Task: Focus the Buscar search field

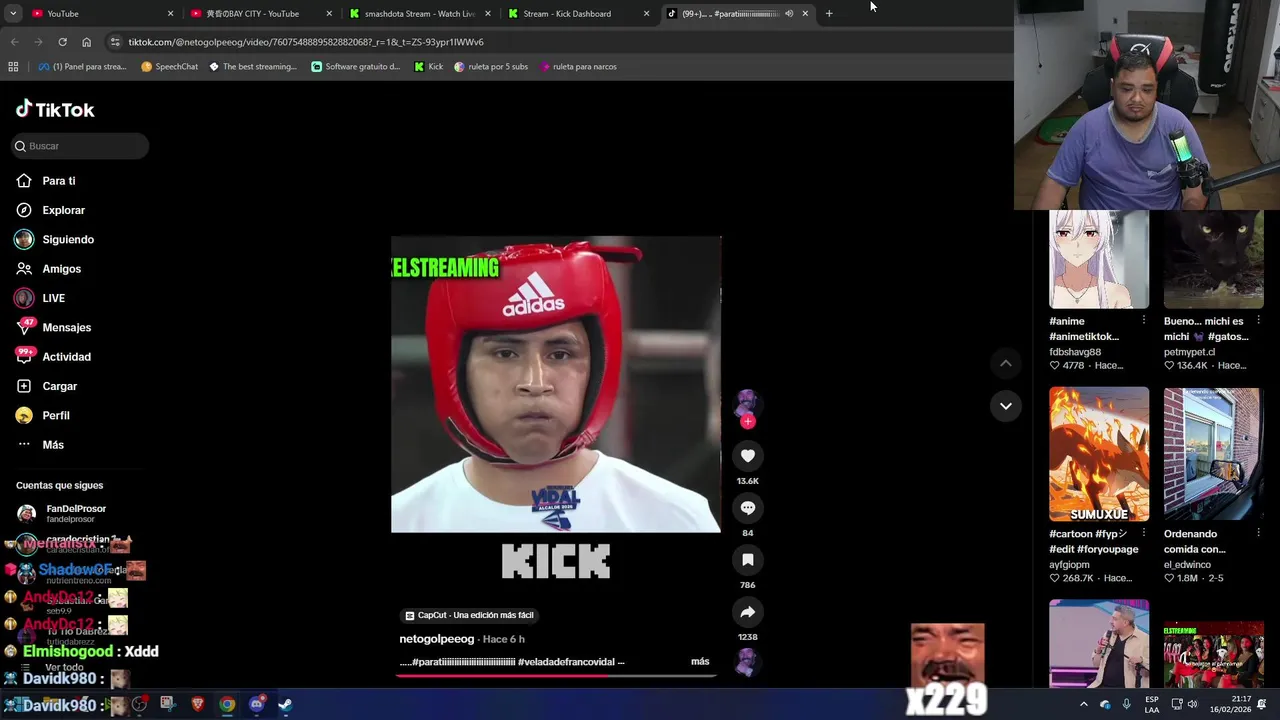Action: (x=80, y=146)
